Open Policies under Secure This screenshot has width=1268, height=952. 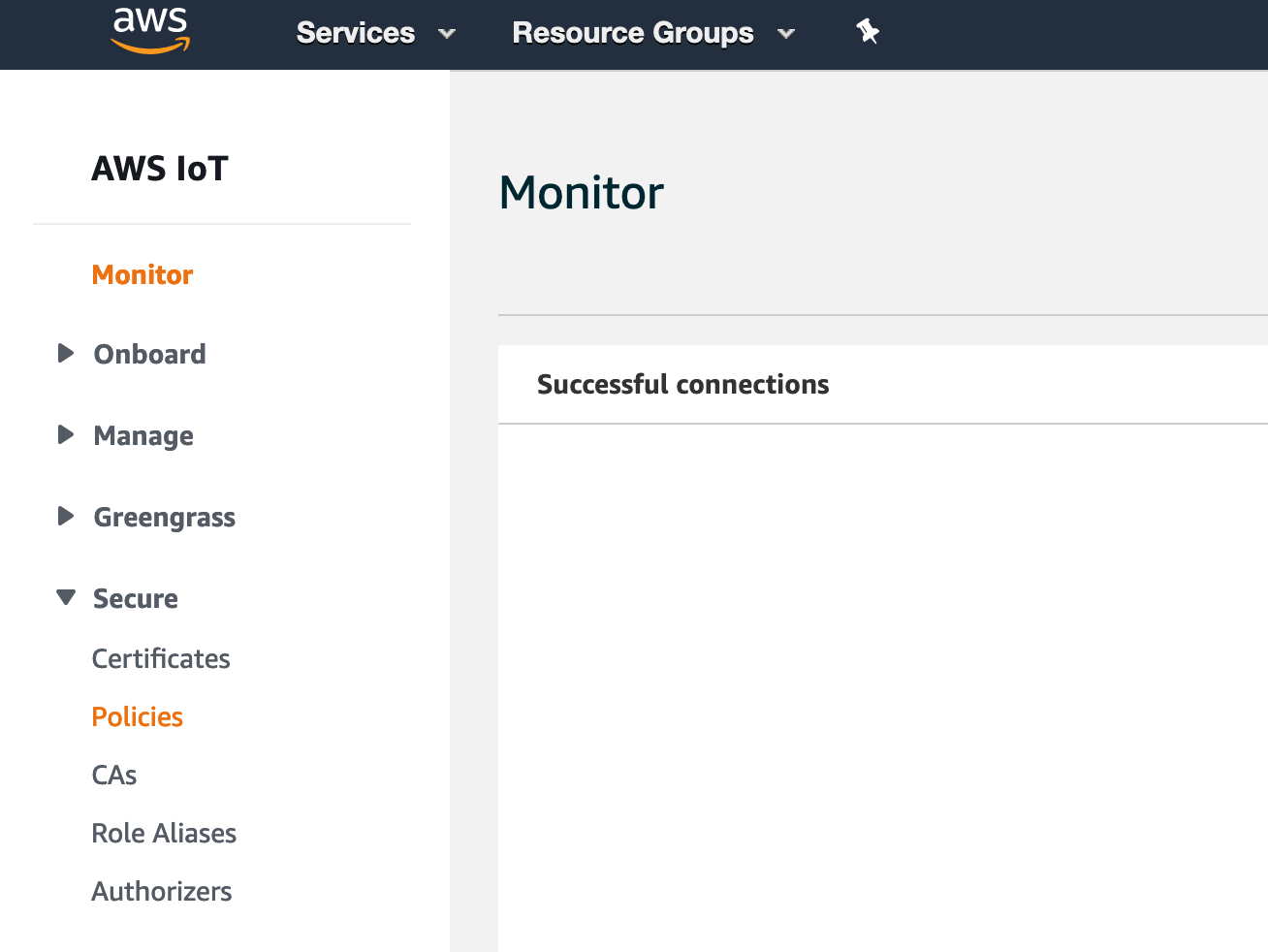[x=137, y=717]
